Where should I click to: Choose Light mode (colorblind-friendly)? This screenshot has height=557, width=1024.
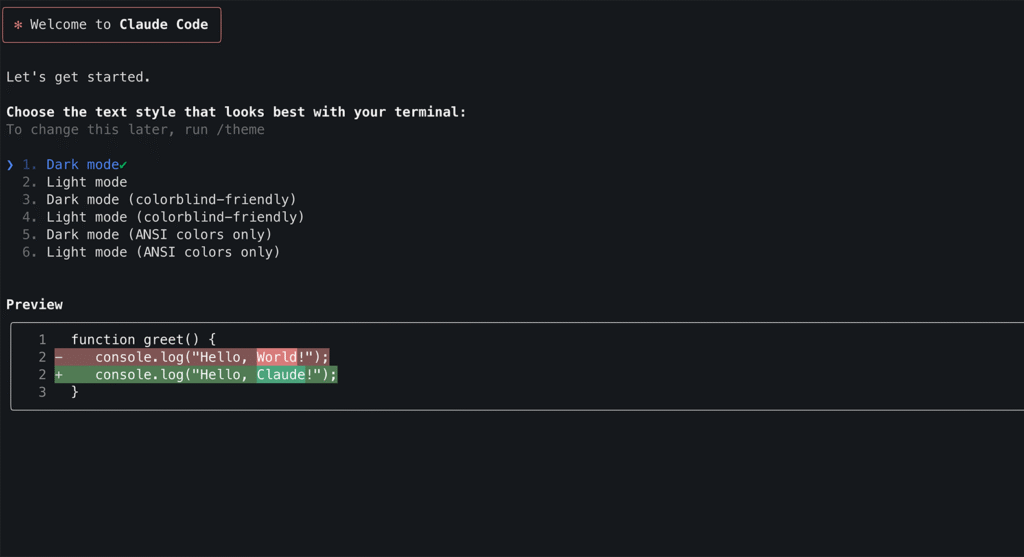click(x=175, y=217)
